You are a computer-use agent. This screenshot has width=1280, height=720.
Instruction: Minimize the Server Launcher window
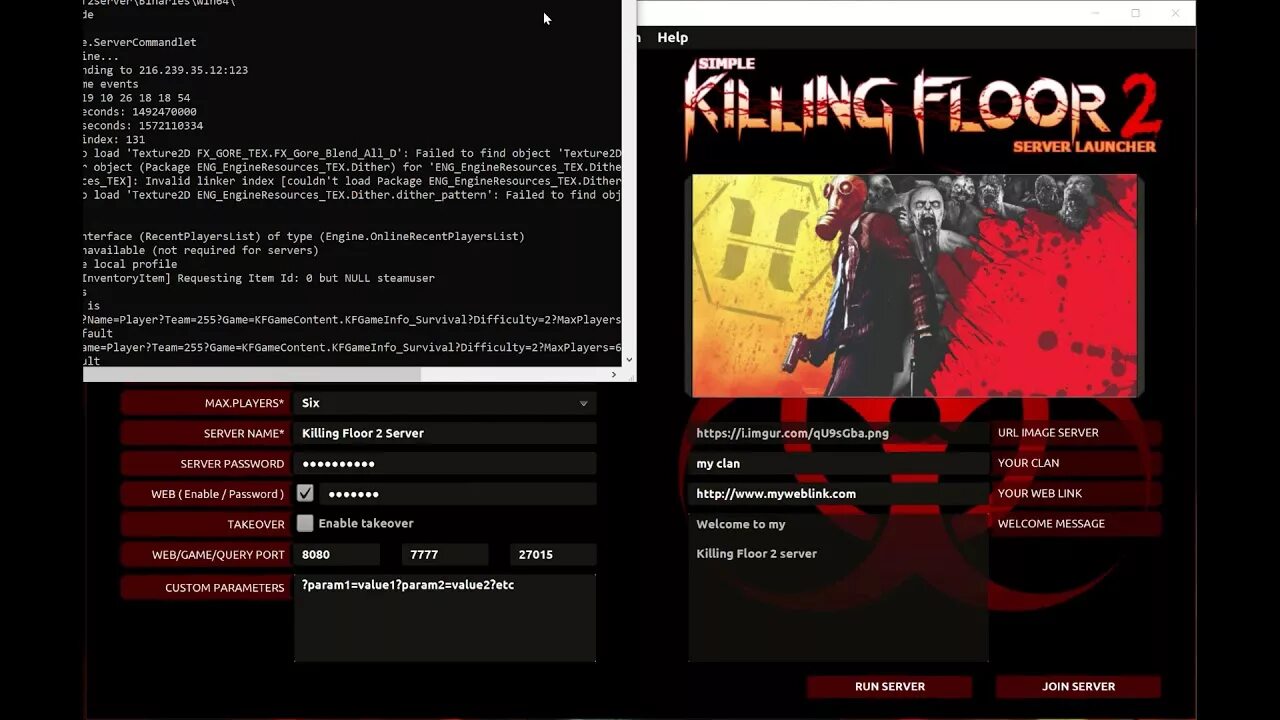point(1096,13)
